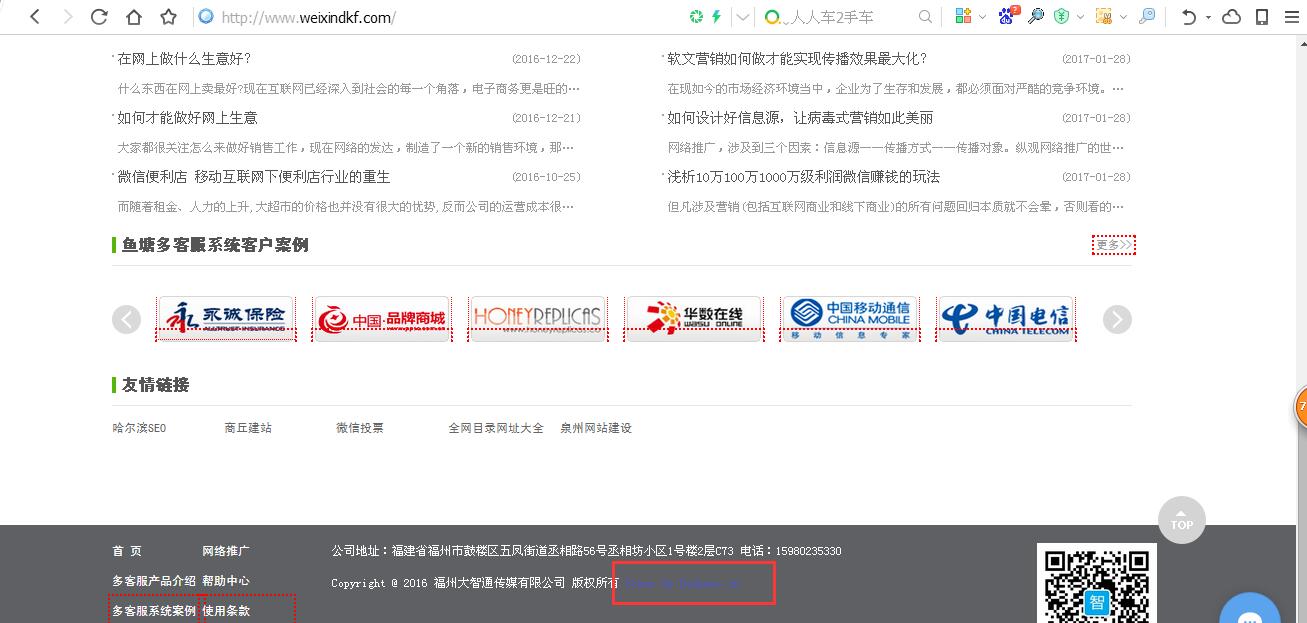
Task: Expand the green shield dropdown arrow
Action: (x=1080, y=17)
